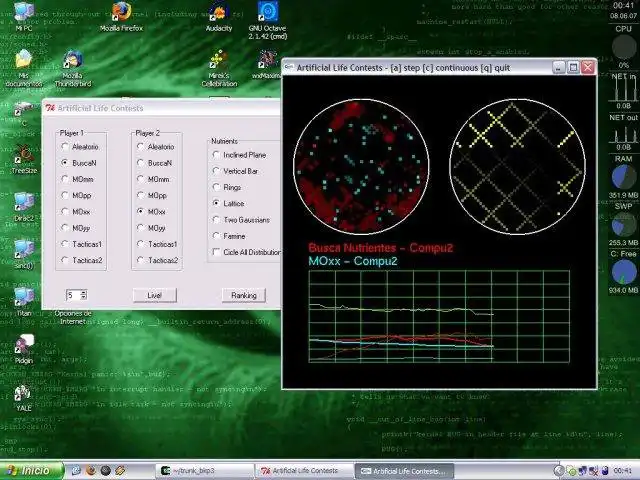The height and width of the screenshot is (480, 640).
Task: Open the YALE desktop shortcut
Action: click(24, 392)
